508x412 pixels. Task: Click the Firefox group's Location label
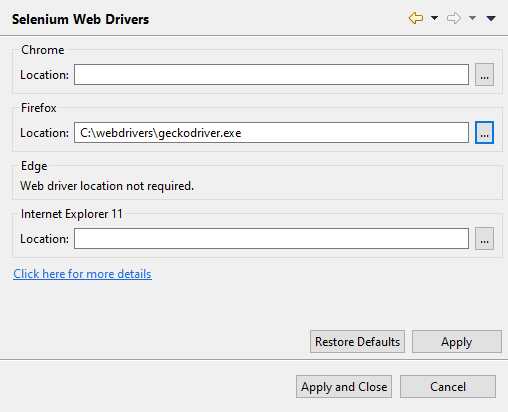coord(44,133)
